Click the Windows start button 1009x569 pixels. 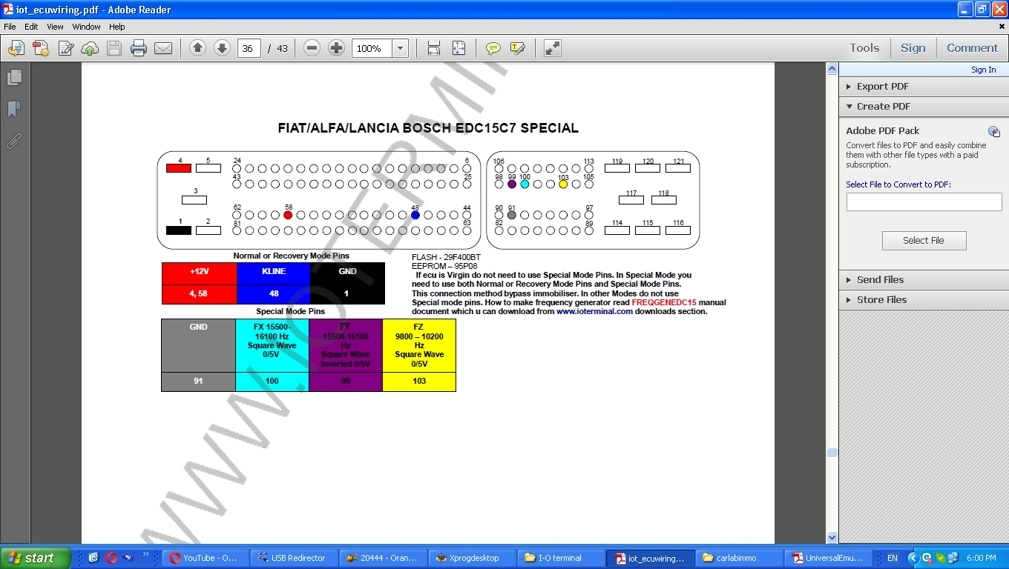point(34,557)
